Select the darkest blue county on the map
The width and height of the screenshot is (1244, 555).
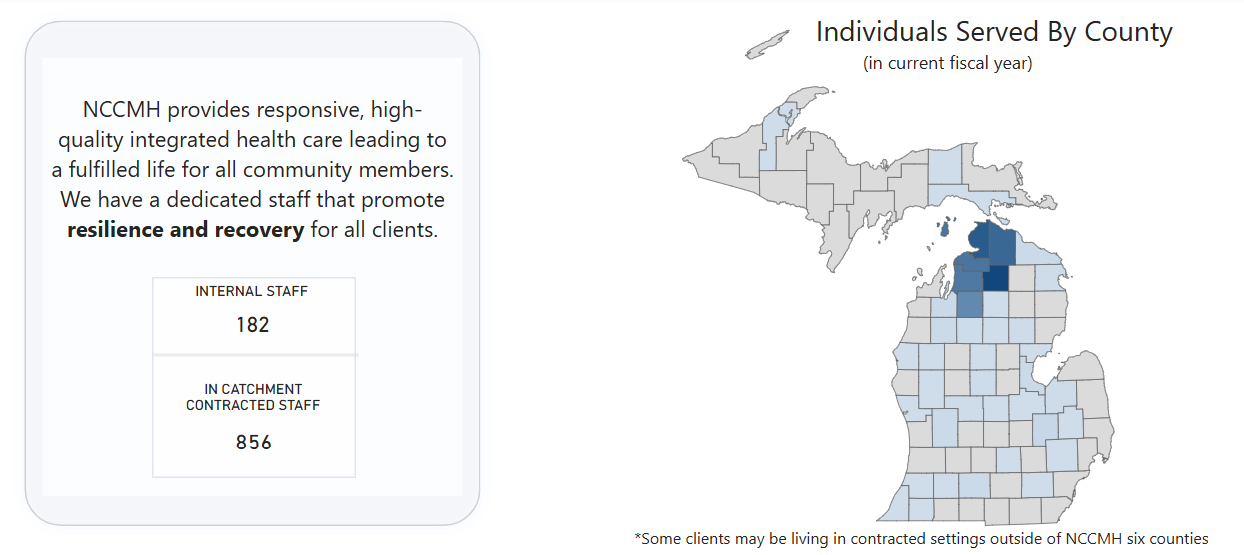pos(996,277)
